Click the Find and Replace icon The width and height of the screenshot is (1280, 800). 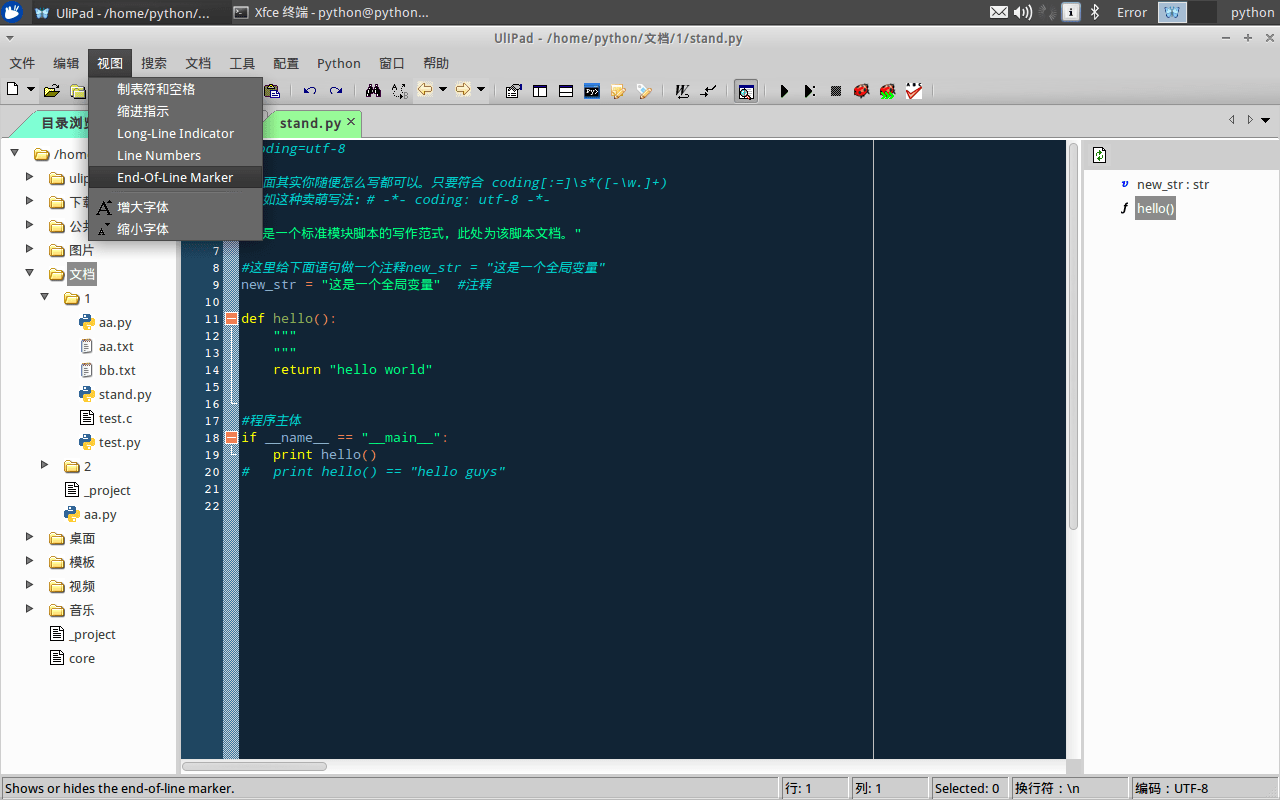point(399,91)
